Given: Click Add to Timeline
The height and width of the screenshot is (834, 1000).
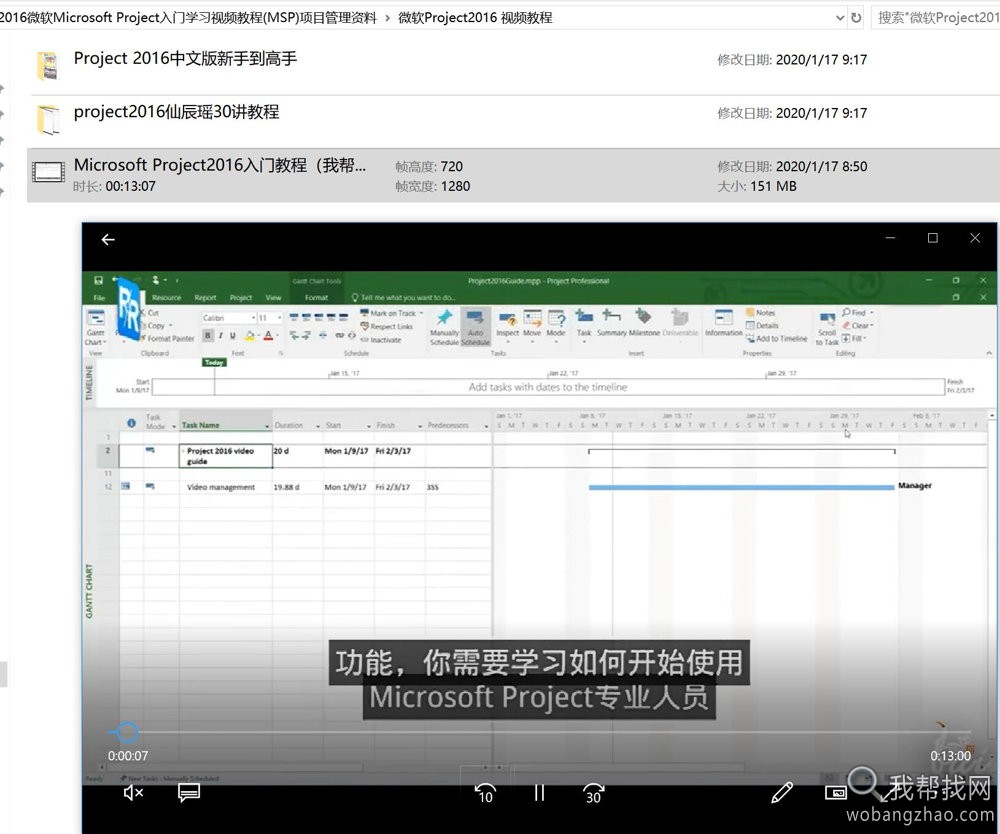Looking at the screenshot, I should tap(776, 339).
